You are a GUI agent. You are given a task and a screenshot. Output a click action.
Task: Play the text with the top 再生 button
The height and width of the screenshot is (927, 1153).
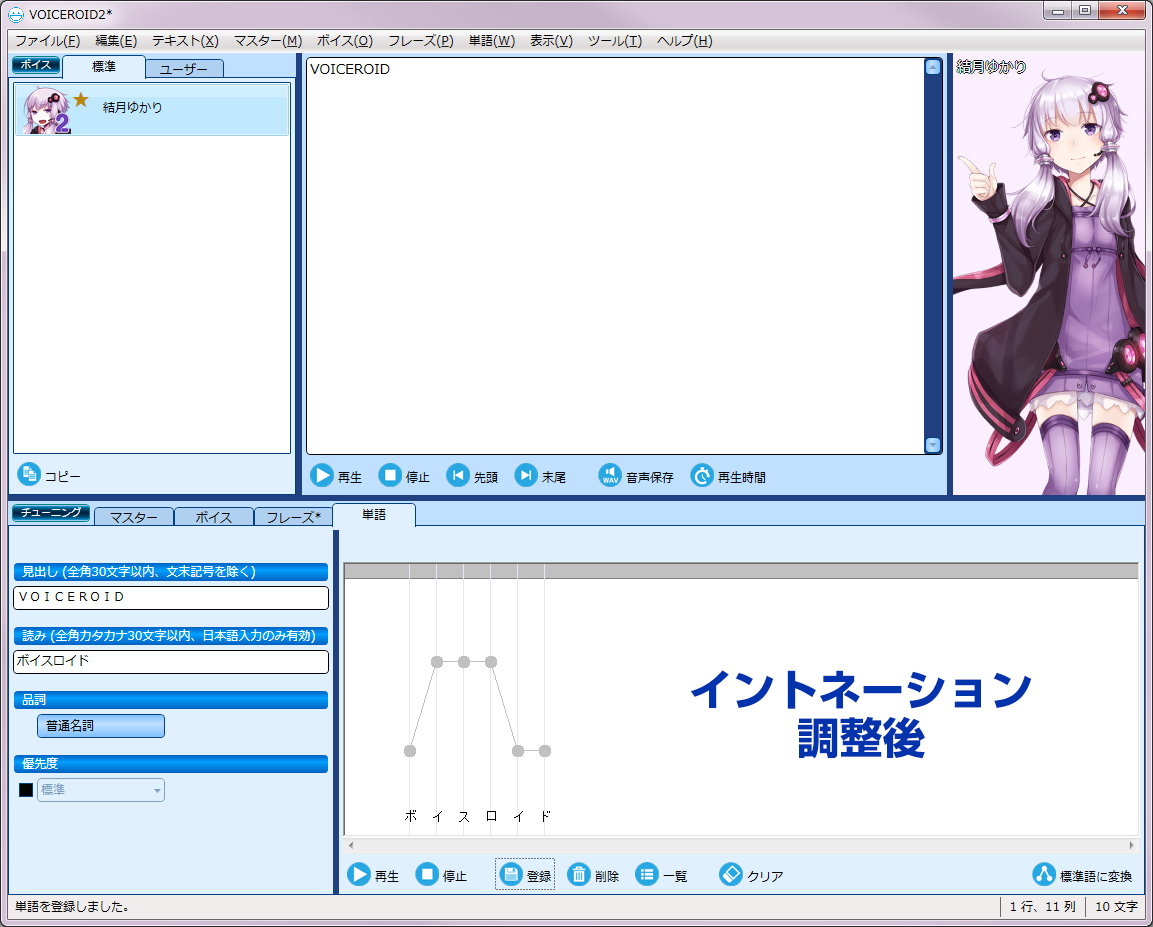pos(336,476)
